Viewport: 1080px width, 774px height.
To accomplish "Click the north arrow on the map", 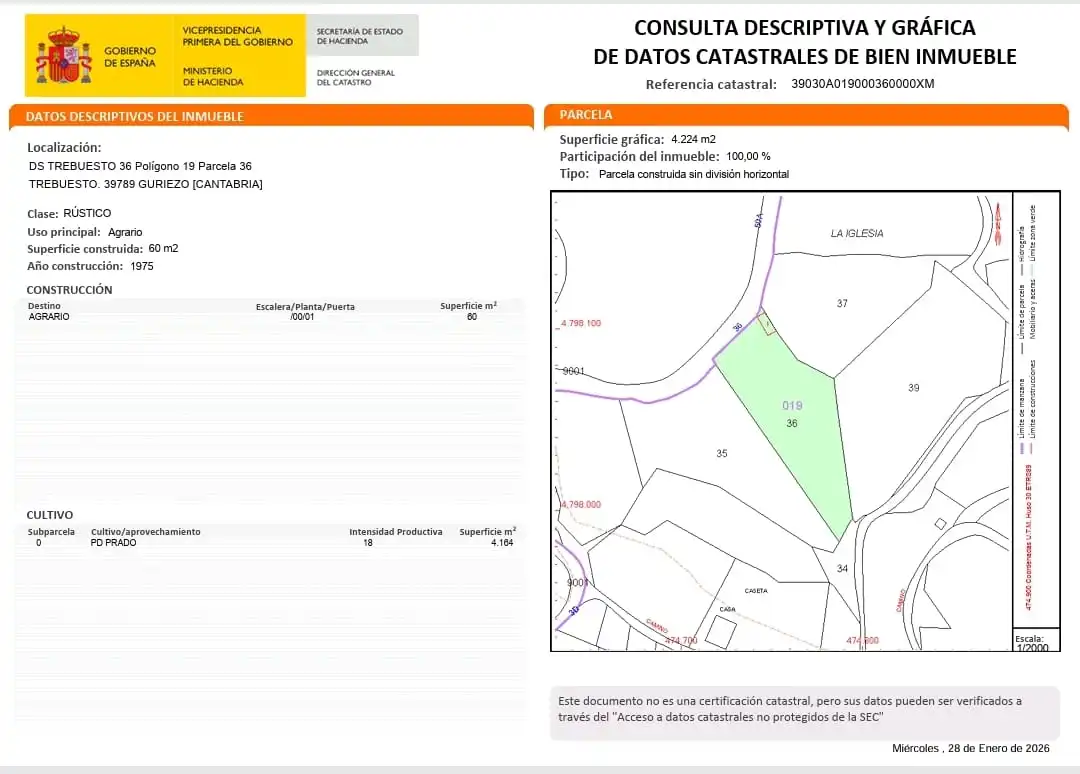I will (998, 224).
